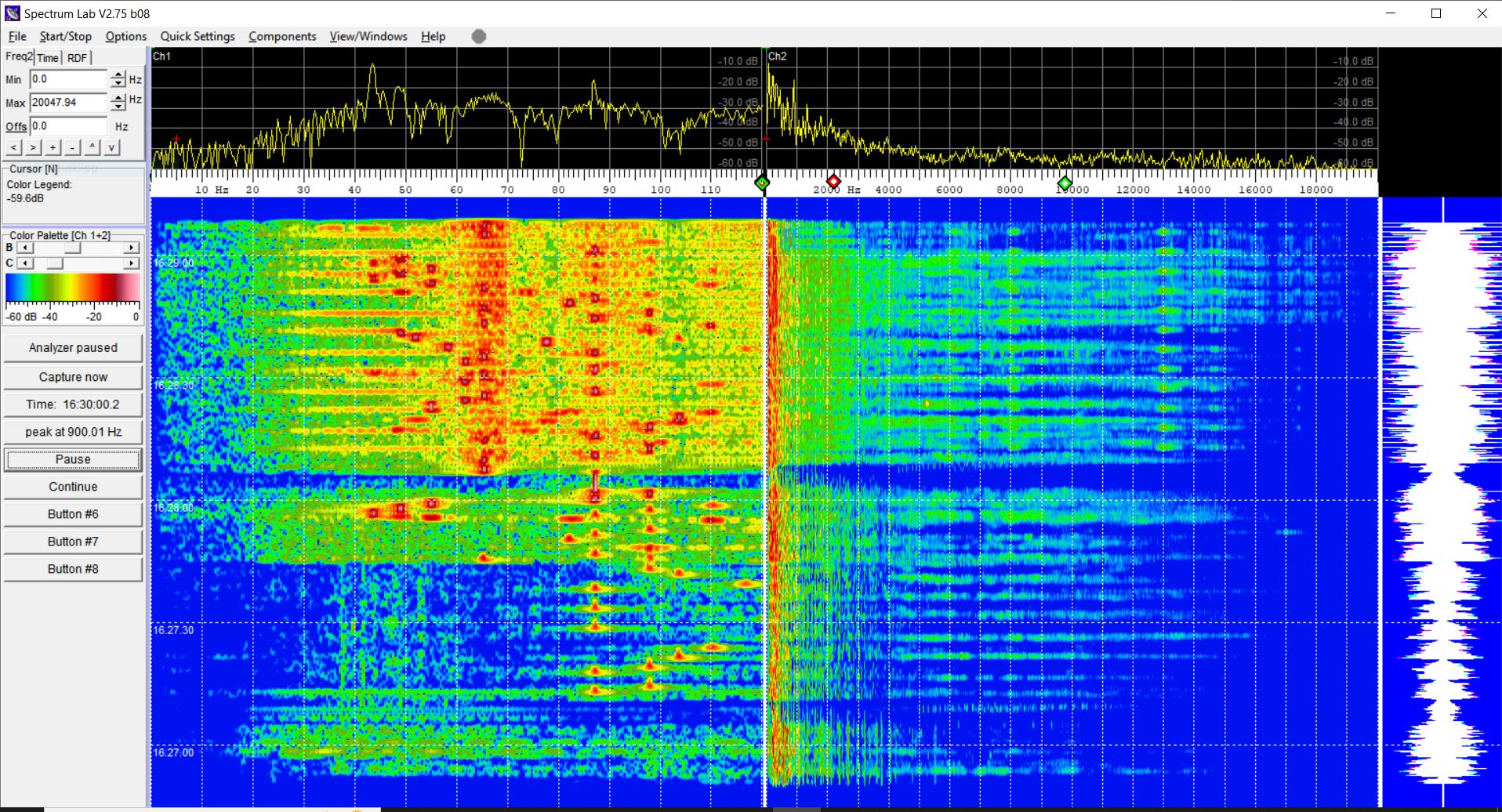Click Button #8

click(x=73, y=569)
